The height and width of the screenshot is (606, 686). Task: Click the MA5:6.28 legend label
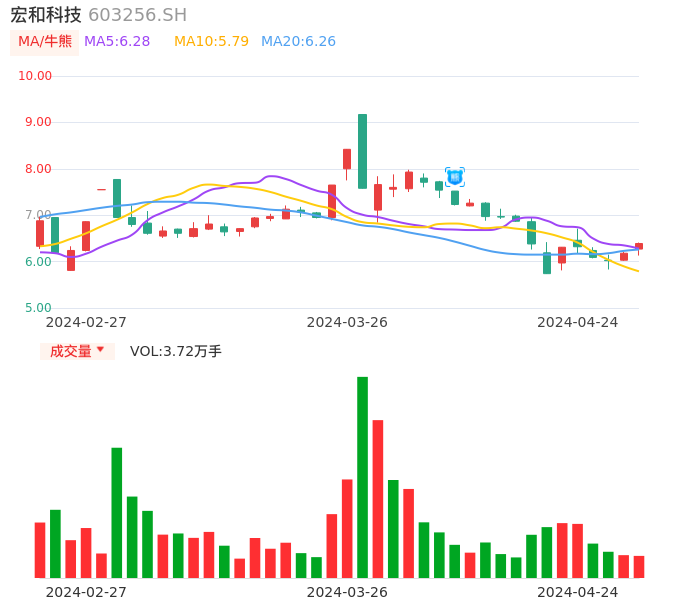pos(117,42)
